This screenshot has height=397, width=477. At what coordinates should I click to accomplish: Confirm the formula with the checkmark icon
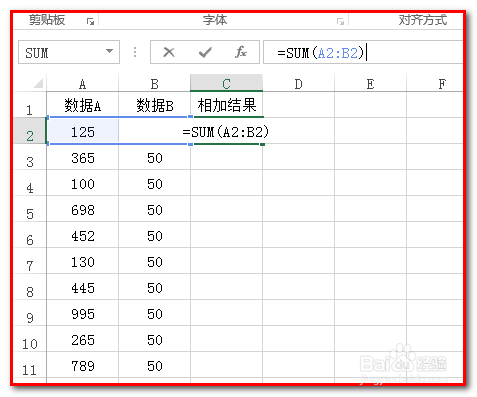[205, 52]
